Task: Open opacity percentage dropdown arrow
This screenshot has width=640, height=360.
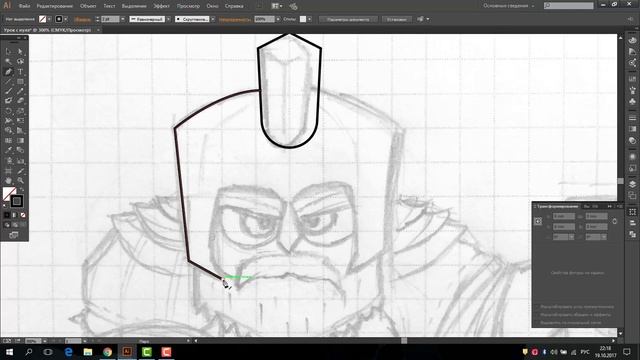Action: [278, 19]
